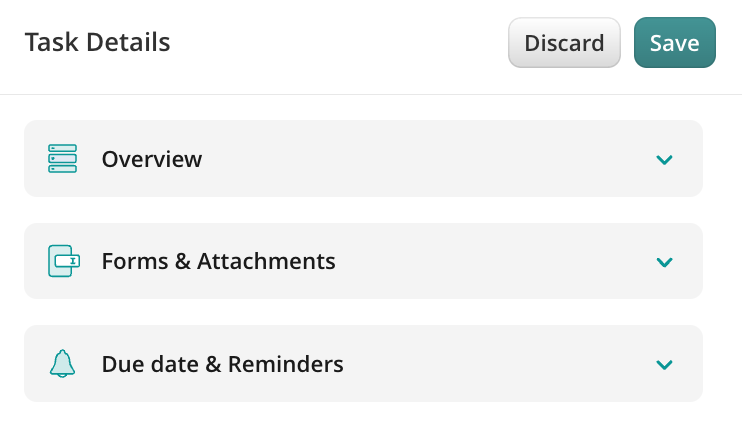This screenshot has width=742, height=438.
Task: Open the Due date & Reminders chevron
Action: [664, 365]
